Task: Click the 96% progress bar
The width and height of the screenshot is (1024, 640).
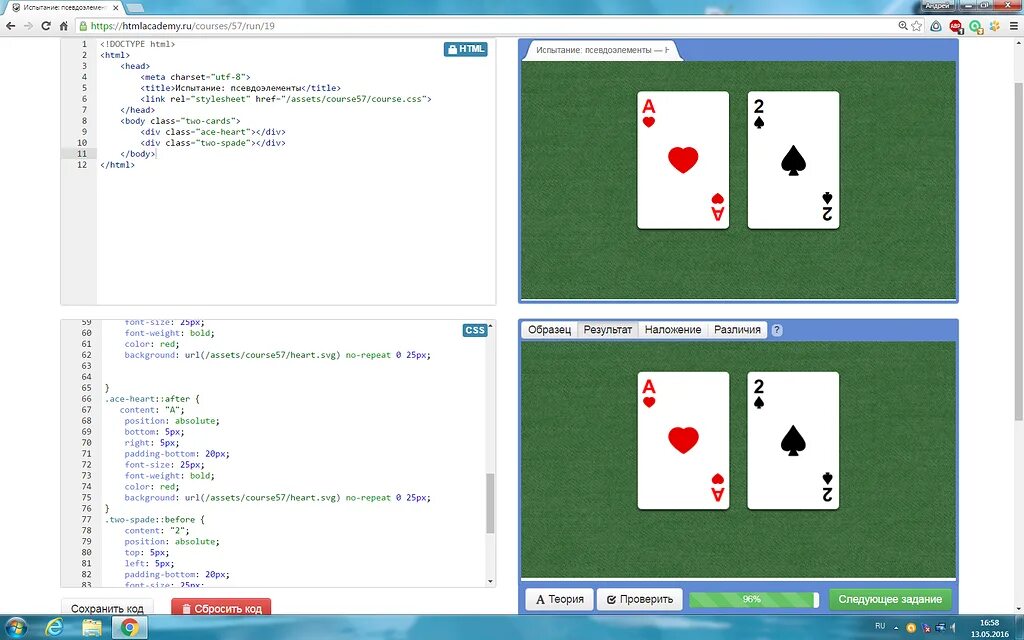Action: 754,600
